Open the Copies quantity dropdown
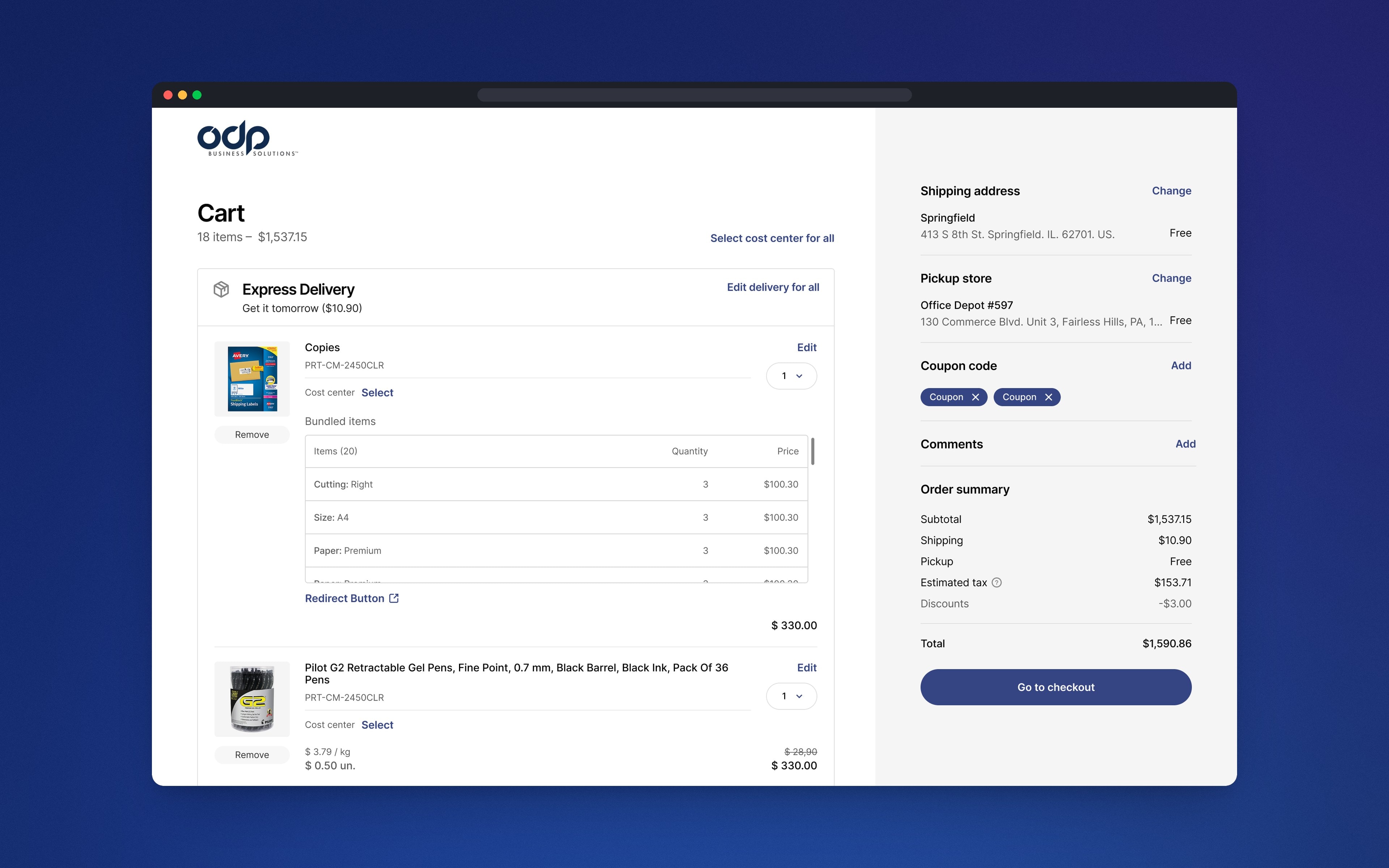The width and height of the screenshot is (1389, 868). click(791, 376)
